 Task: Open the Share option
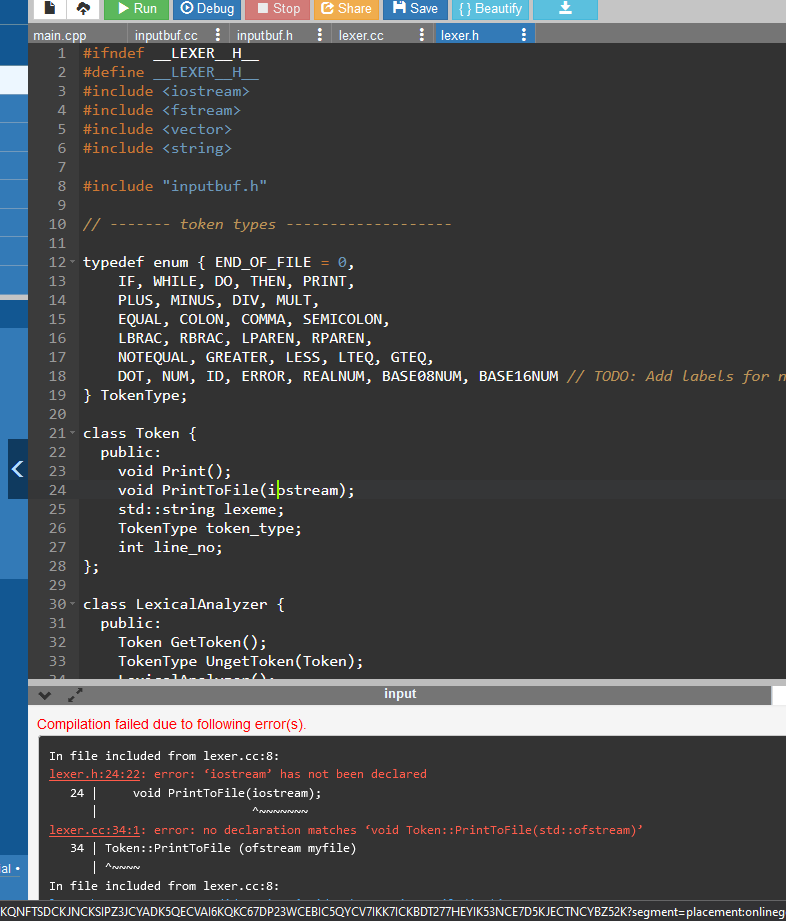(347, 8)
